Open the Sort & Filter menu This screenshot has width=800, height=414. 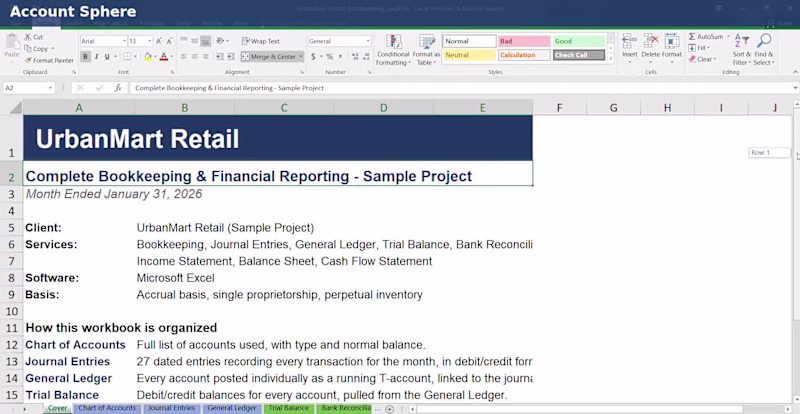[741, 50]
